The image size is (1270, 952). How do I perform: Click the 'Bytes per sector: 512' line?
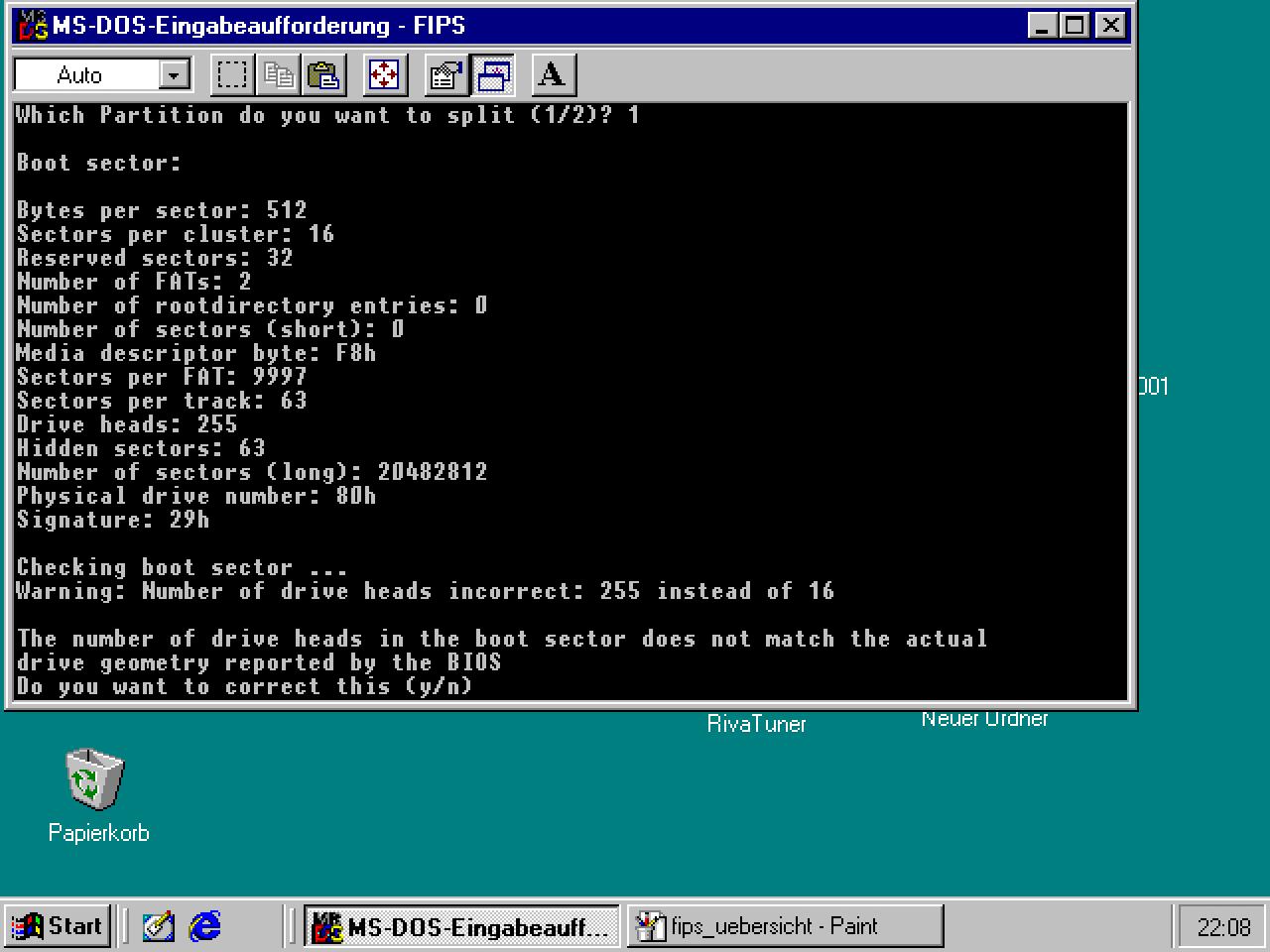coord(162,210)
